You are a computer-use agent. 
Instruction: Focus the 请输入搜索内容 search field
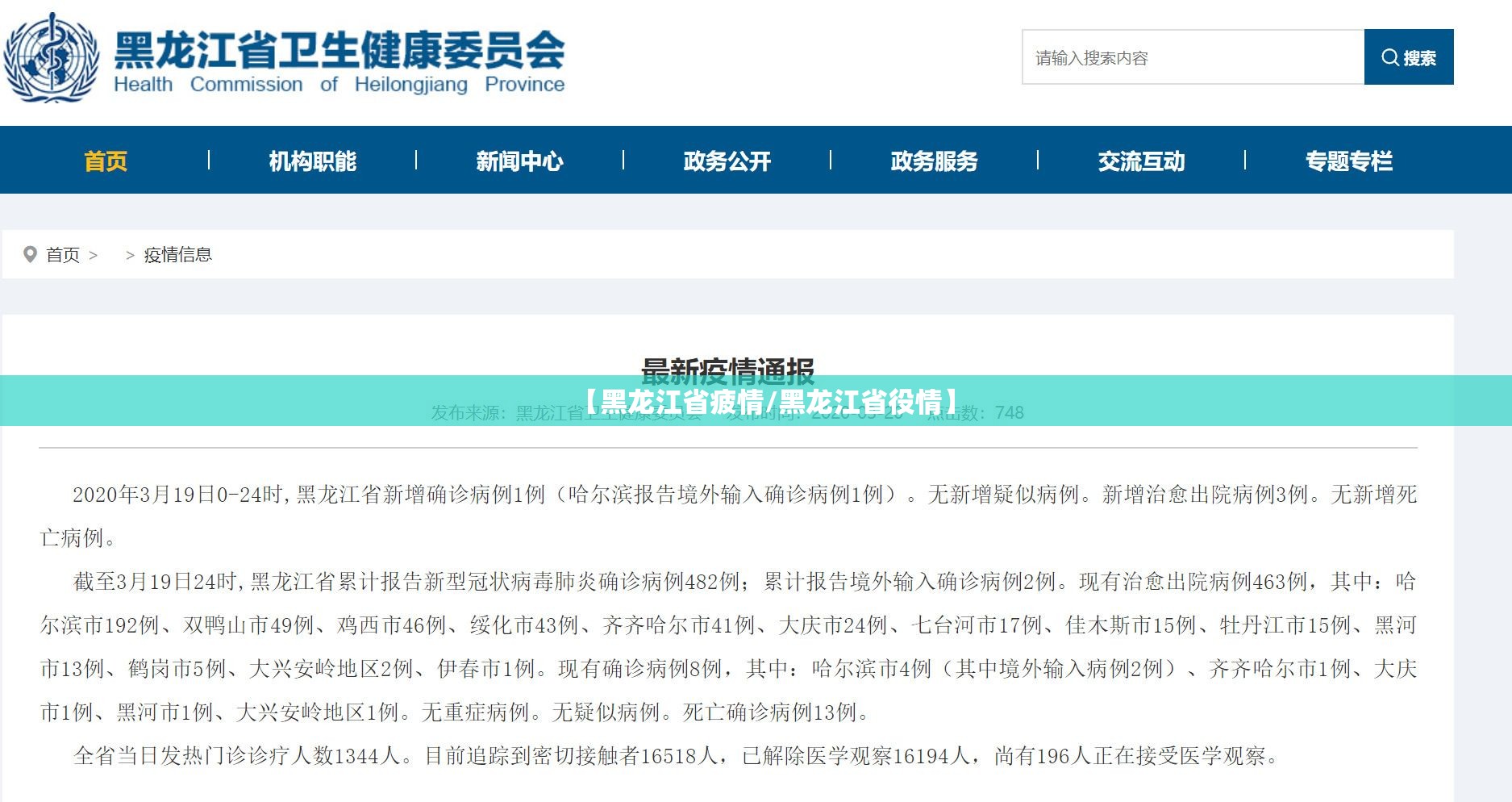point(1192,57)
